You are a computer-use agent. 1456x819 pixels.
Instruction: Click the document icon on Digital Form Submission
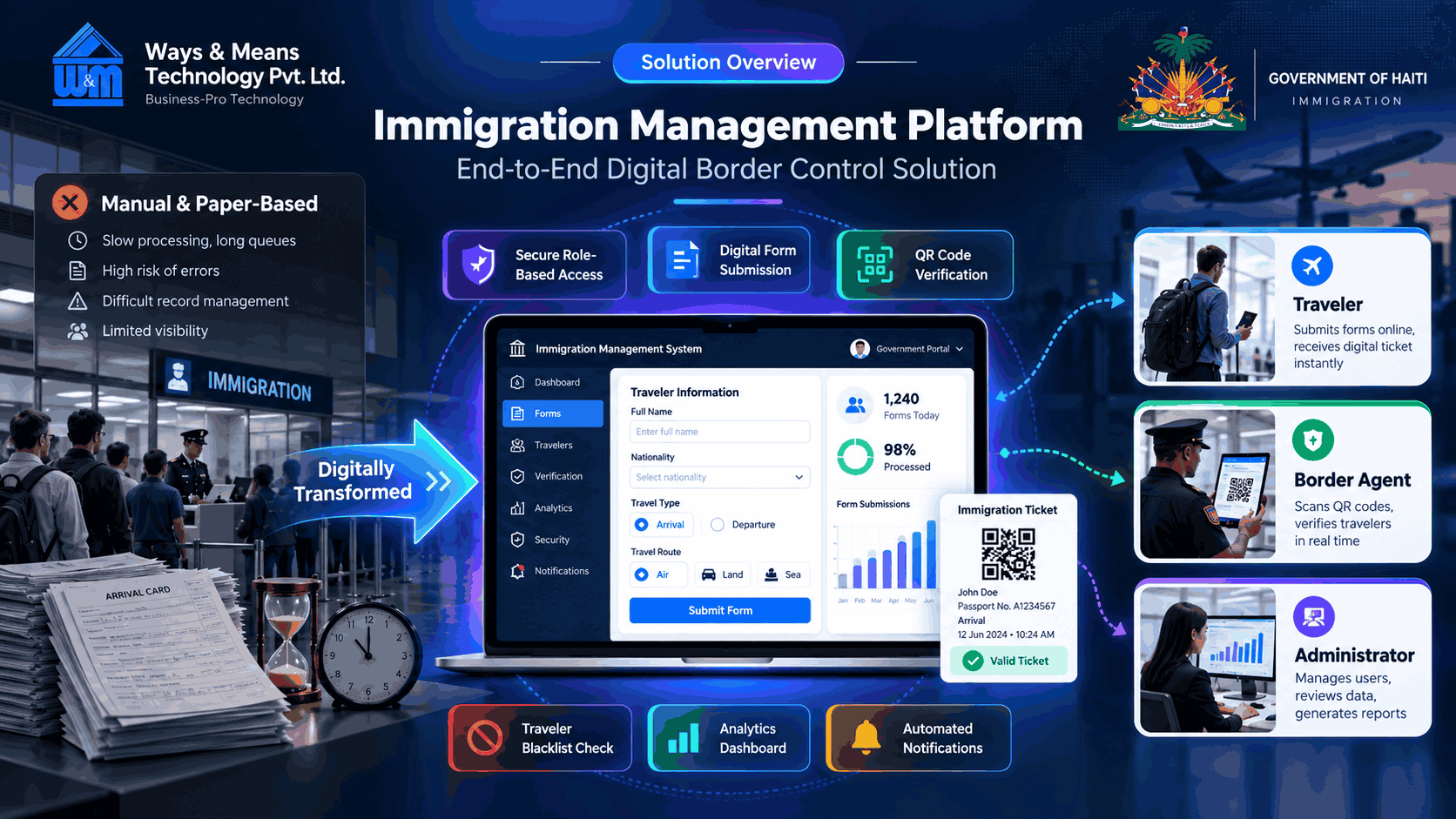point(682,259)
